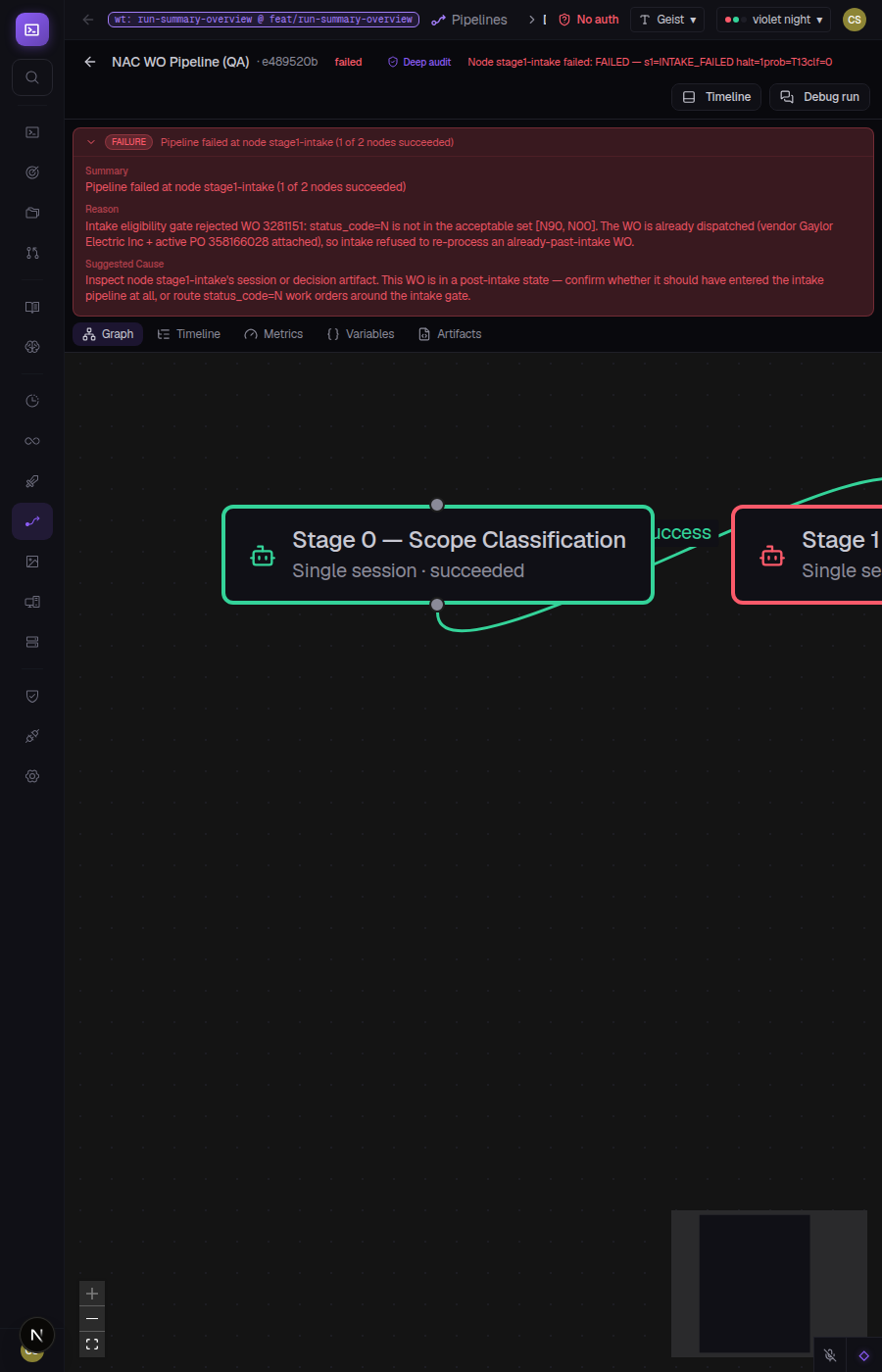Open the infinity loop sidebar icon
The height and width of the screenshot is (1372, 882).
[32, 441]
